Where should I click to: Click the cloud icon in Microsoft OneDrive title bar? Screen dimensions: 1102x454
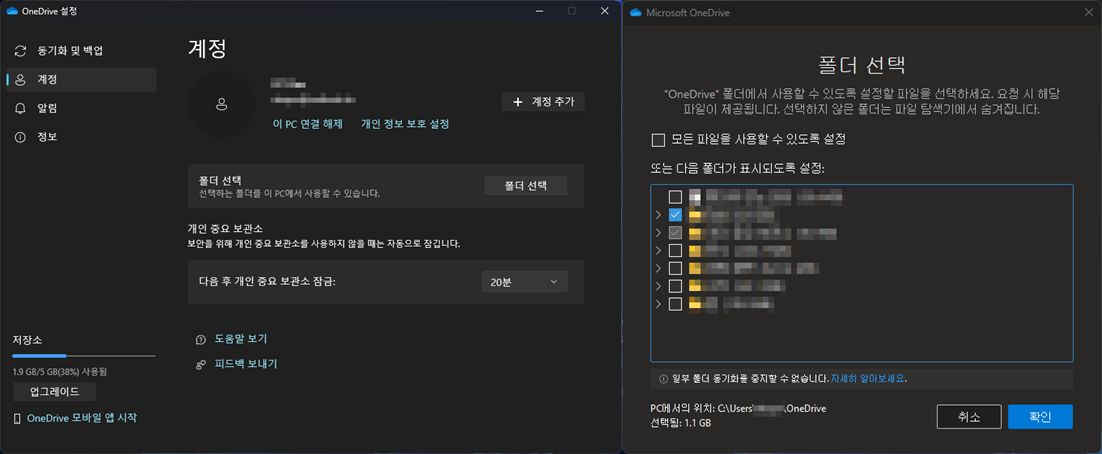(636, 12)
